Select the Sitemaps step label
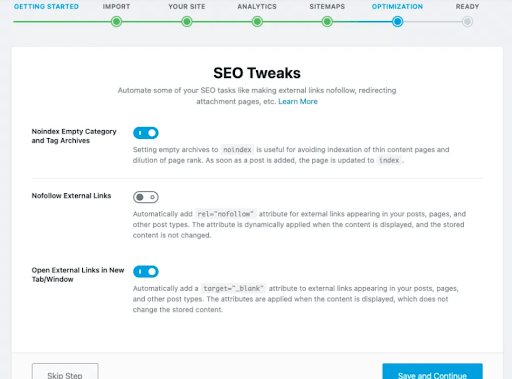 (327, 6)
